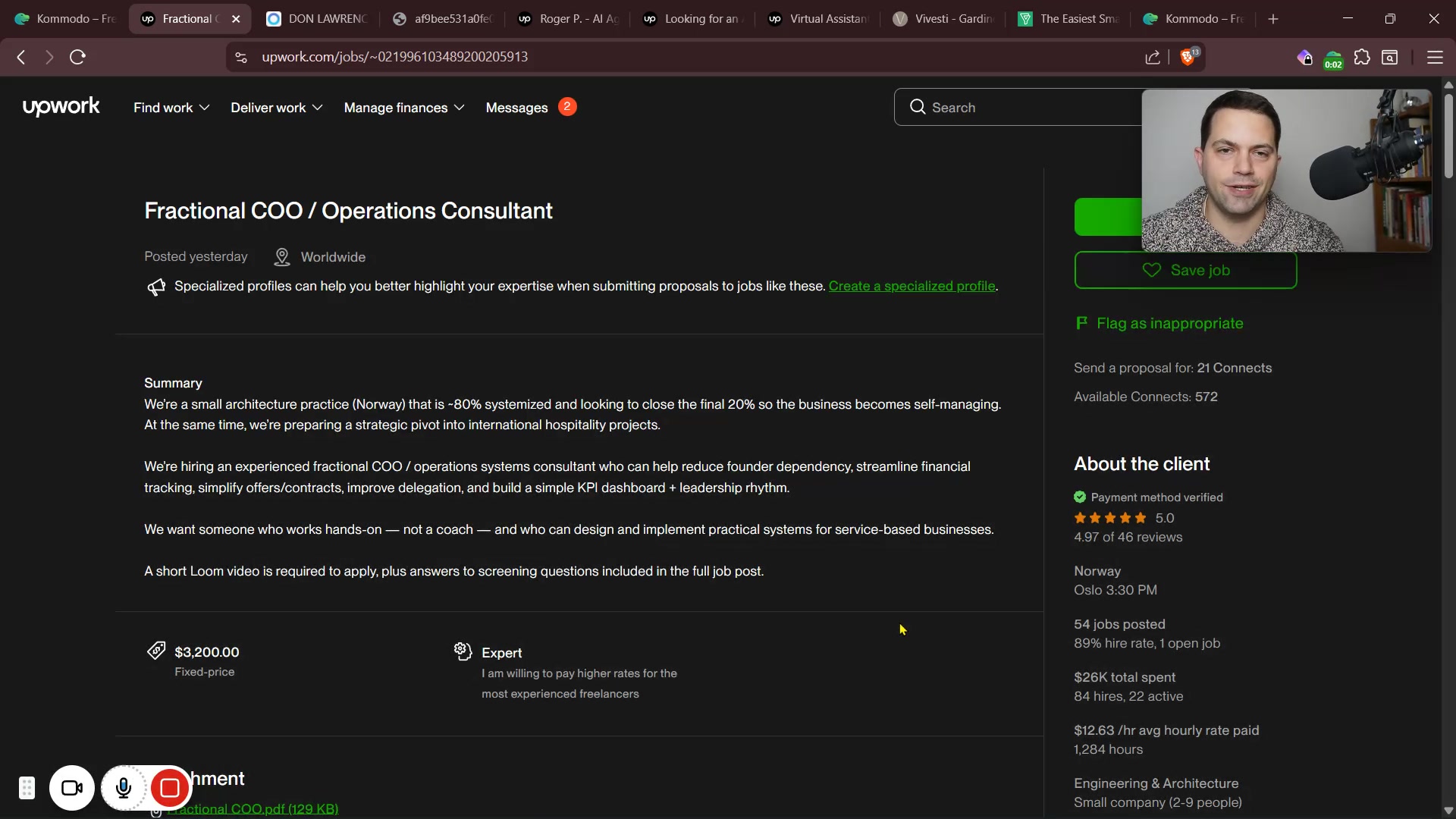Click the site settings icon in address bar
The width and height of the screenshot is (1456, 819).
coord(241,58)
